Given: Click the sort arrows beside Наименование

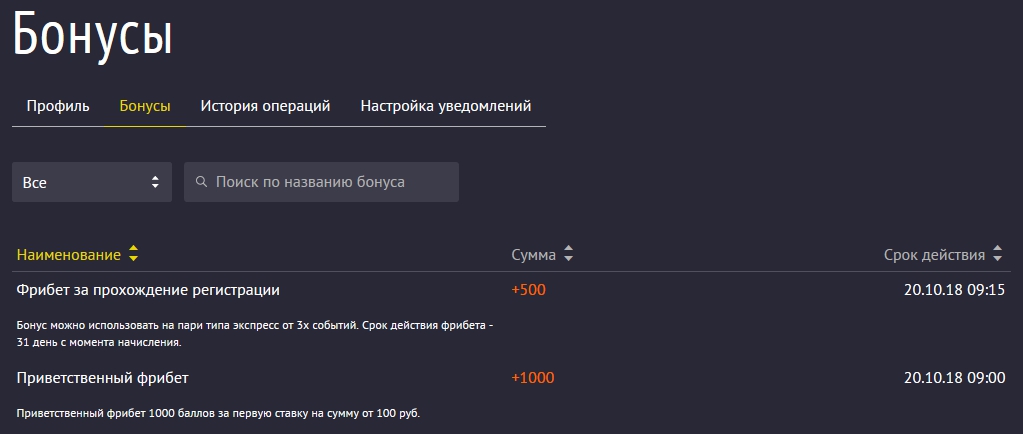Looking at the screenshot, I should (x=133, y=255).
